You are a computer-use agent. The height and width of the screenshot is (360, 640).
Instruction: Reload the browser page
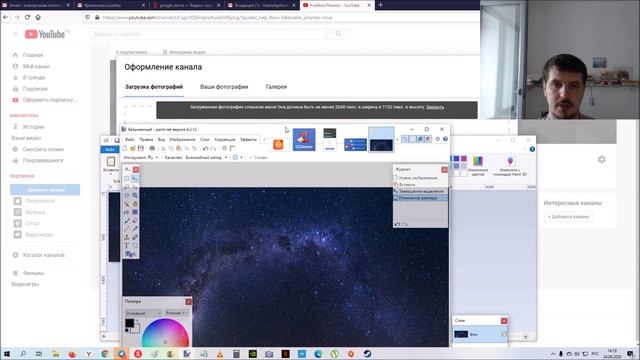[27, 17]
